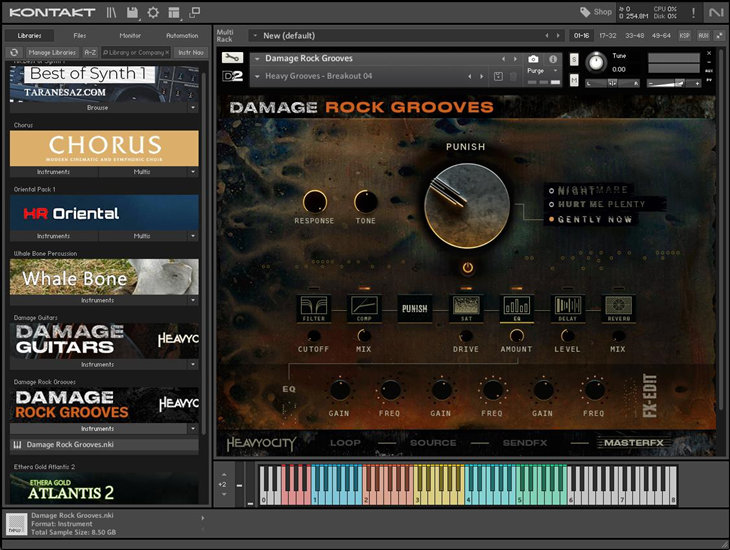Image resolution: width=730 pixels, height=550 pixels.
Task: Select the Filter effect module icon
Action: pos(313,309)
